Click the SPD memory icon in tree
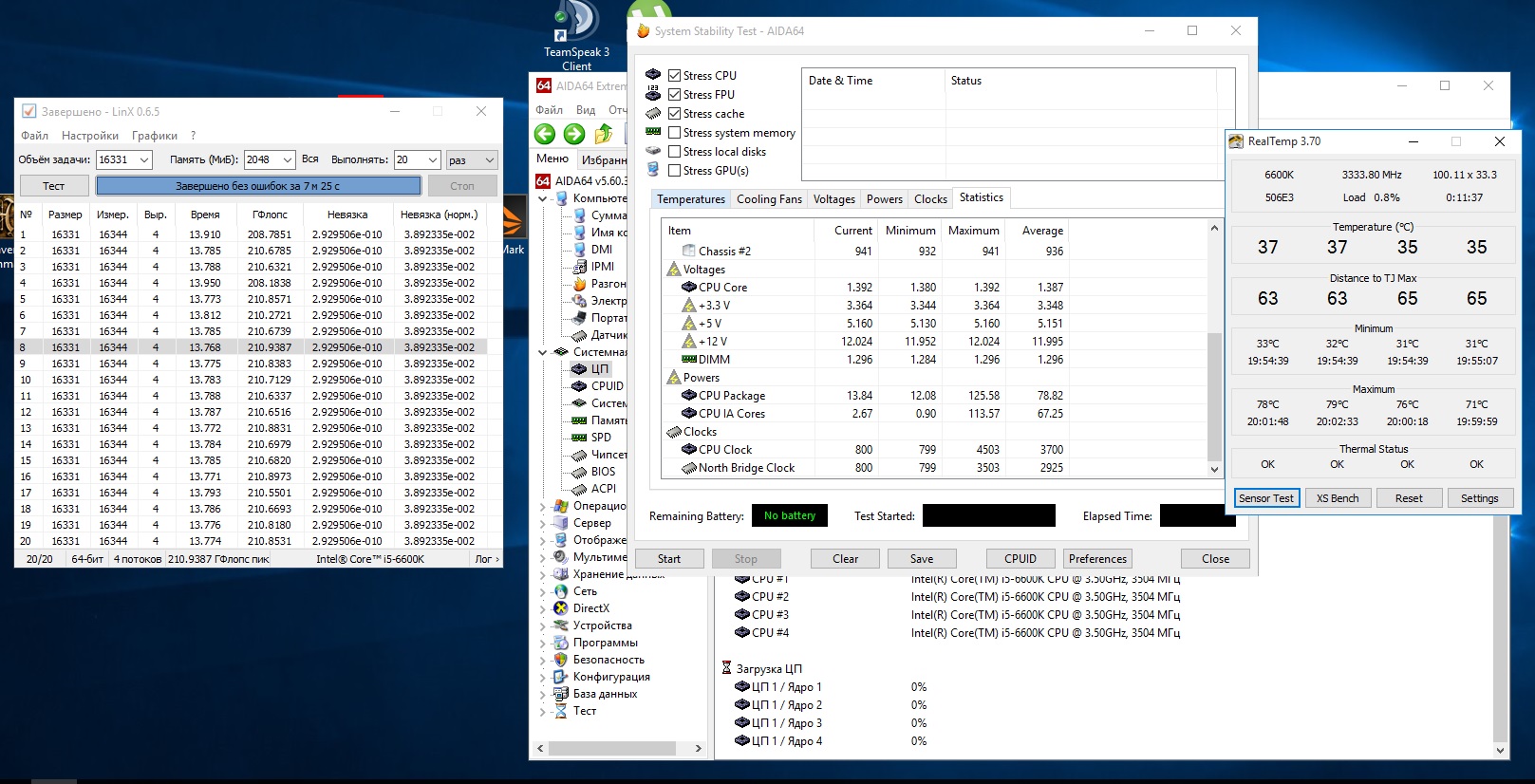Viewport: 1535px width, 784px height. (579, 438)
